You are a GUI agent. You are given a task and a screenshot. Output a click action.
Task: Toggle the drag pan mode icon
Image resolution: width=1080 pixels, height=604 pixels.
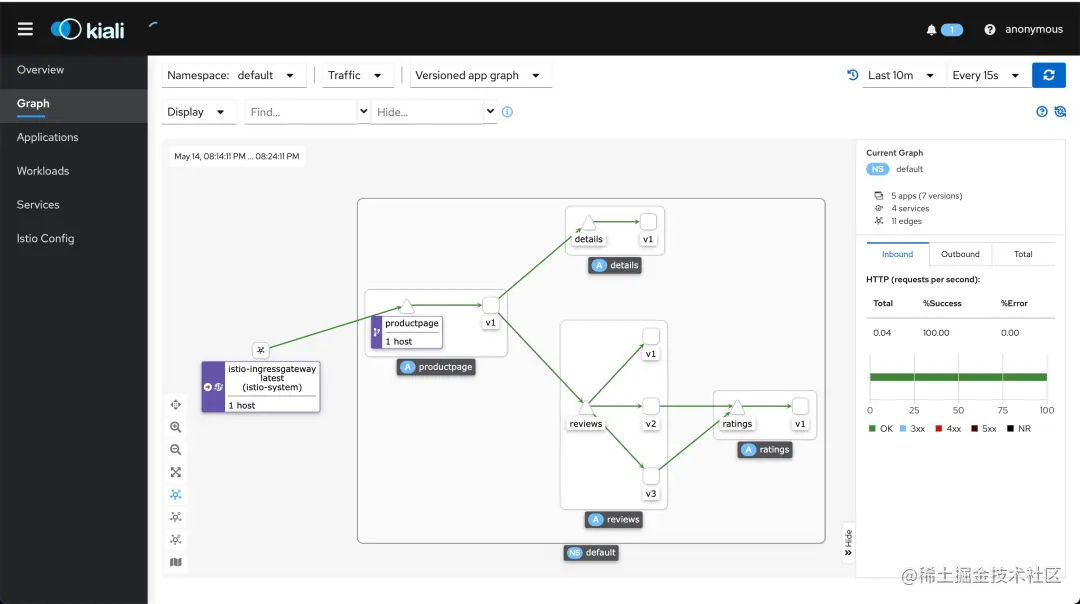coord(176,405)
